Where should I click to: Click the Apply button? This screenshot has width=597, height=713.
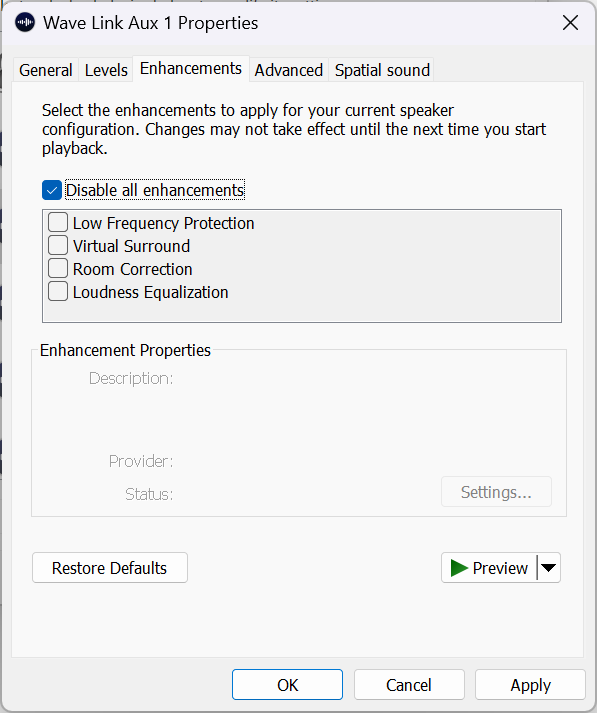point(530,685)
